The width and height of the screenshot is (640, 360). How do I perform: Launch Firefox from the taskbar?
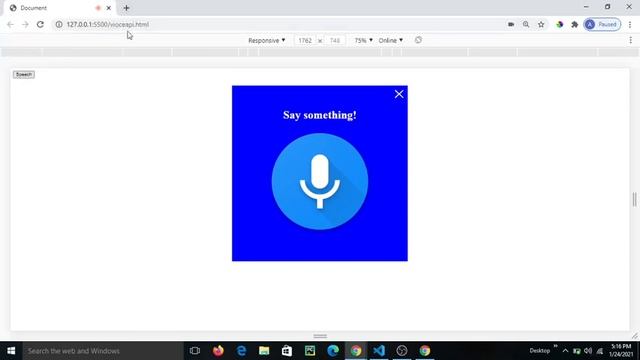218,351
